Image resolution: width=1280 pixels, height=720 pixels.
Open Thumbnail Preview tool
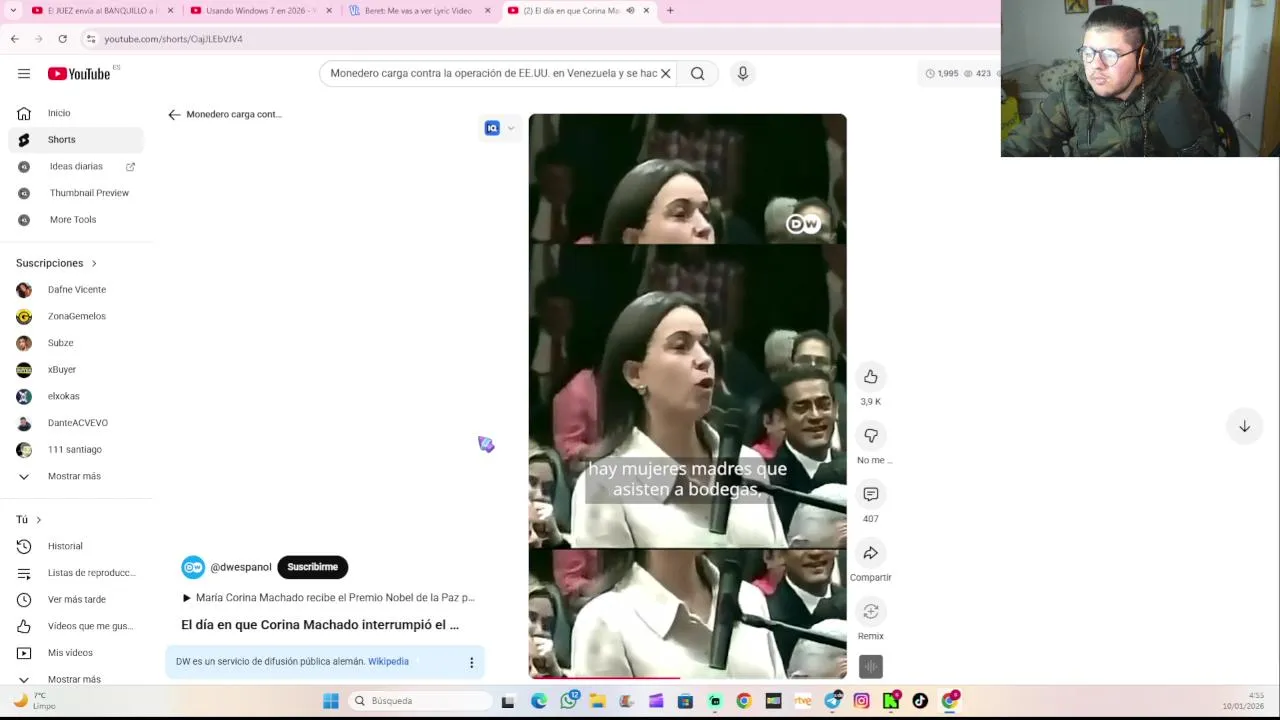tap(76, 193)
